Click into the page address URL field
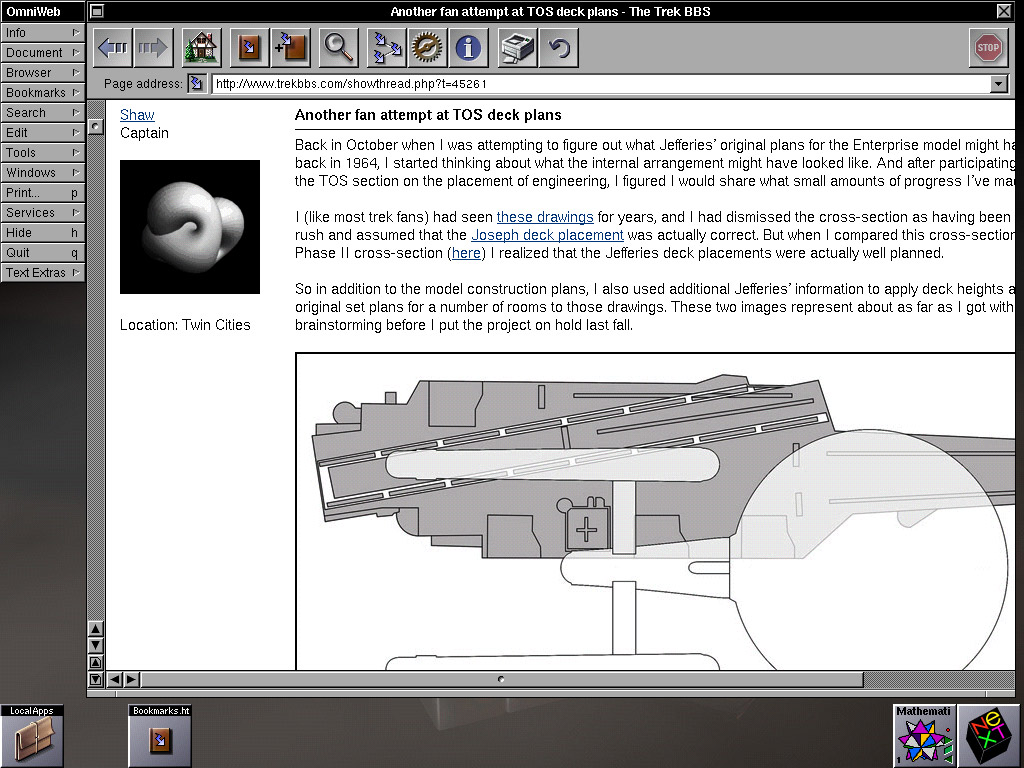The image size is (1024, 768). coord(601,84)
